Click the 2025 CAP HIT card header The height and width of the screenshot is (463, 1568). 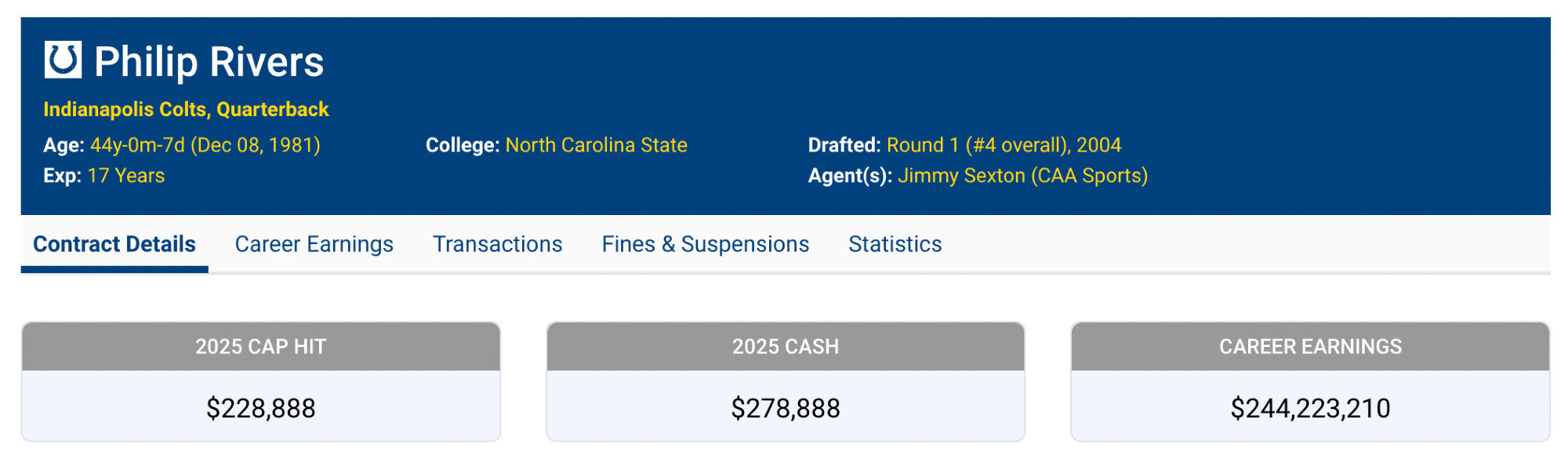coord(260,347)
